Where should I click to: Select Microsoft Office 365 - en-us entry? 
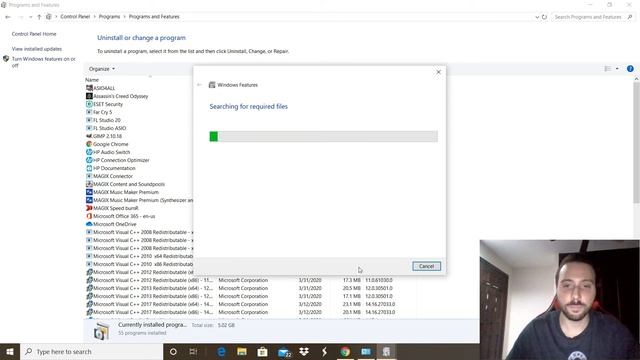click(124, 216)
